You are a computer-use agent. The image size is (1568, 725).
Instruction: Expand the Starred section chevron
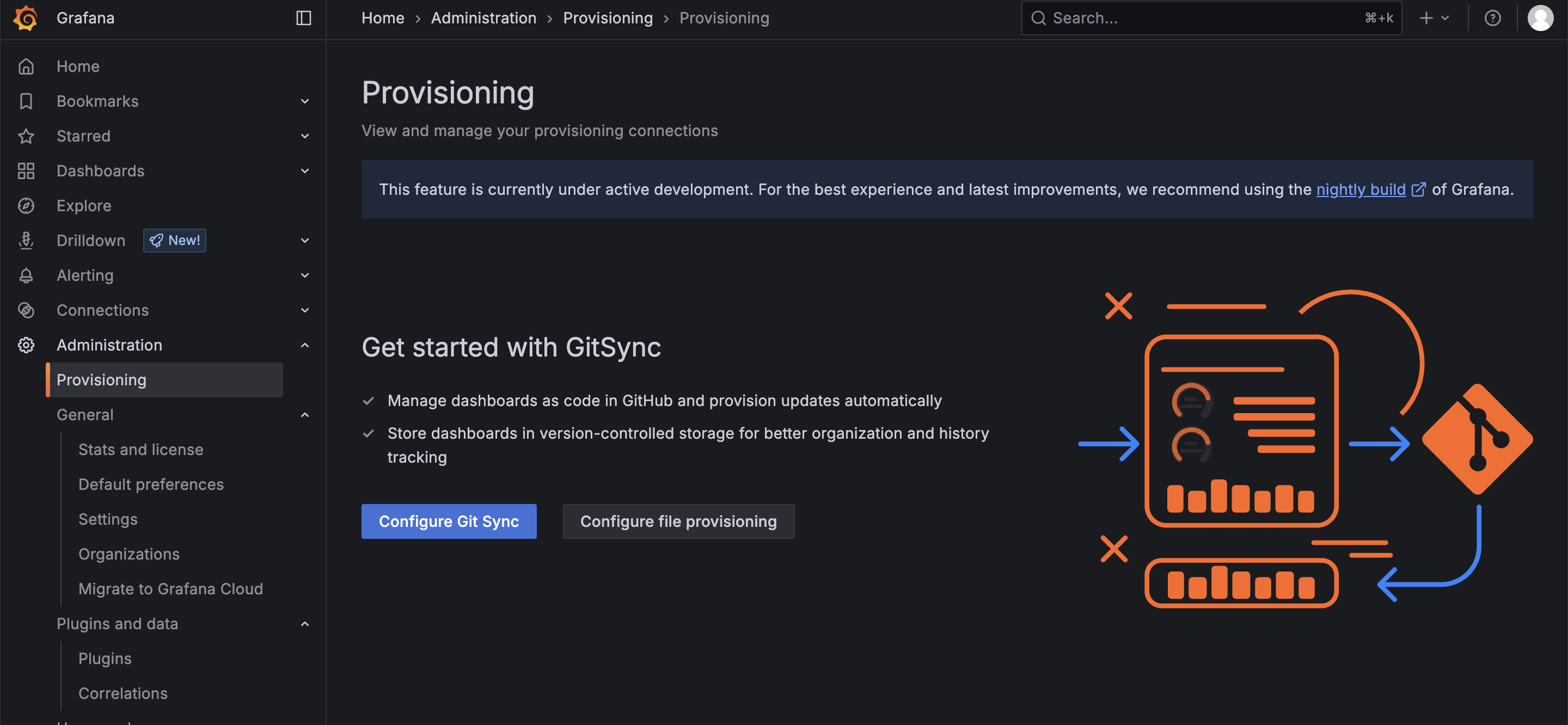coord(305,136)
